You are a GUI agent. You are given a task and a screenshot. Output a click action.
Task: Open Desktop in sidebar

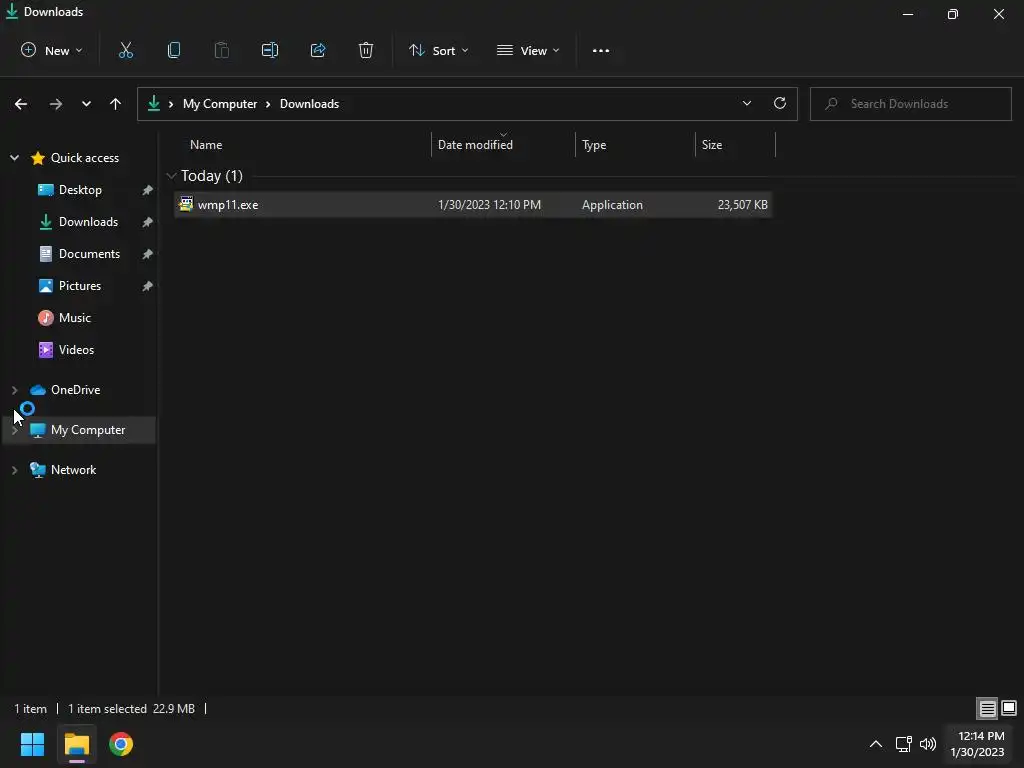[x=80, y=189]
